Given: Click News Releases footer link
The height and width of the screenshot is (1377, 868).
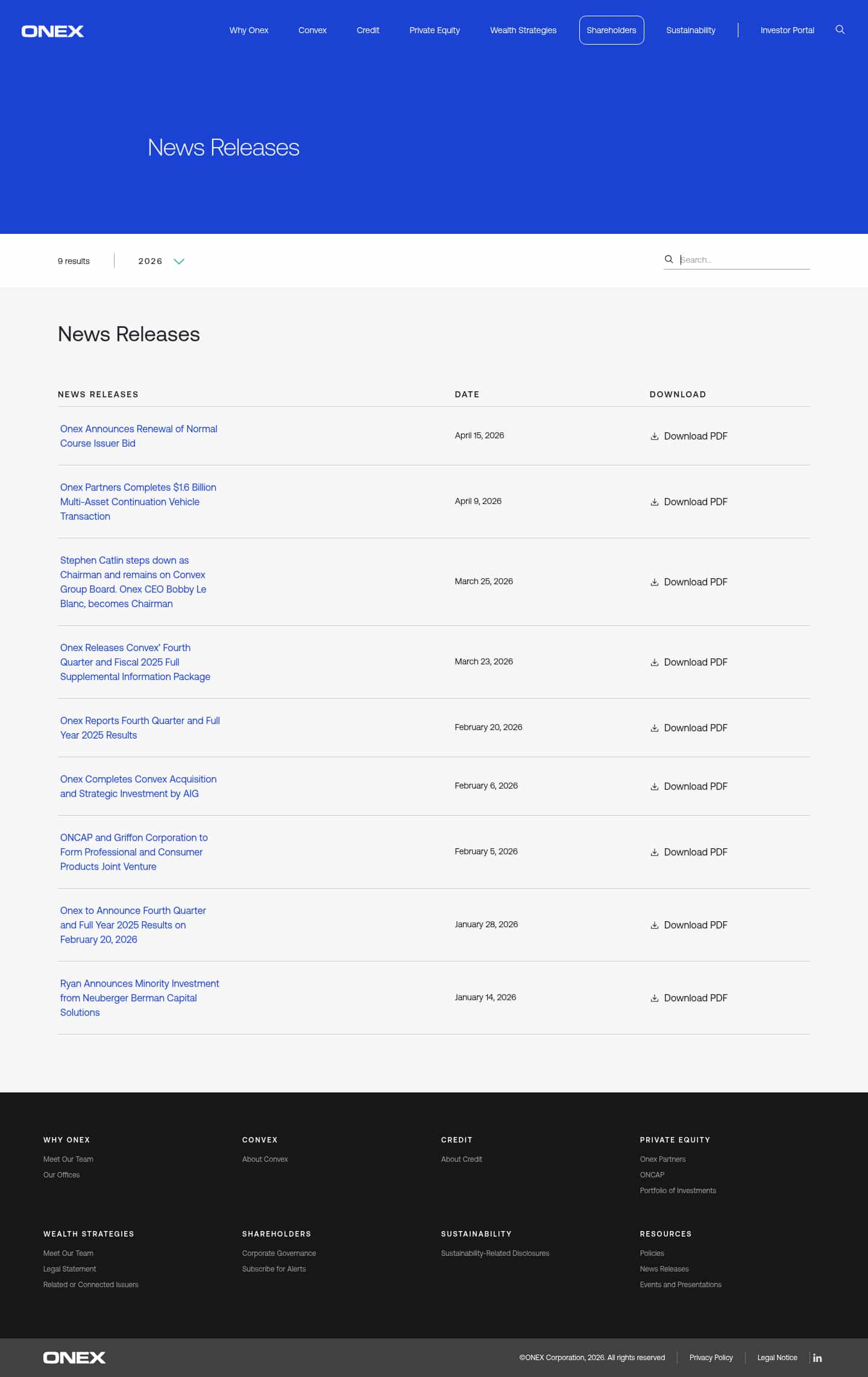Looking at the screenshot, I should pos(664,1269).
